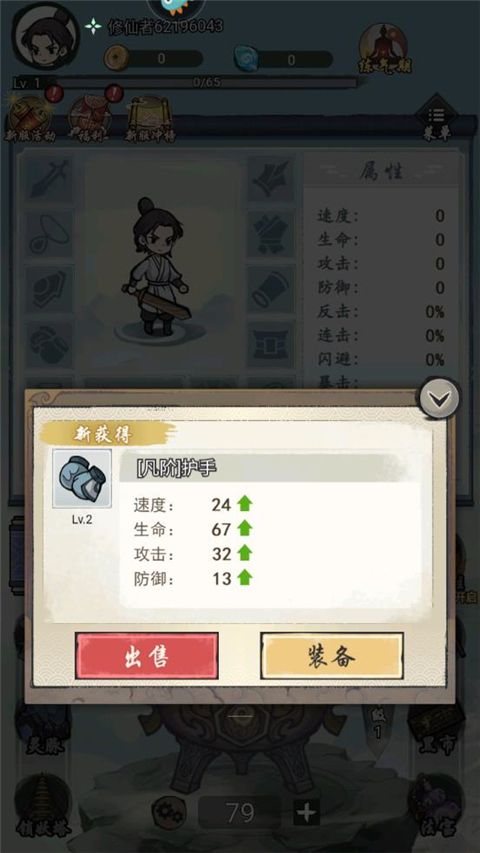Open the gear settings beside the counter
The width and height of the screenshot is (480, 853).
tap(167, 813)
